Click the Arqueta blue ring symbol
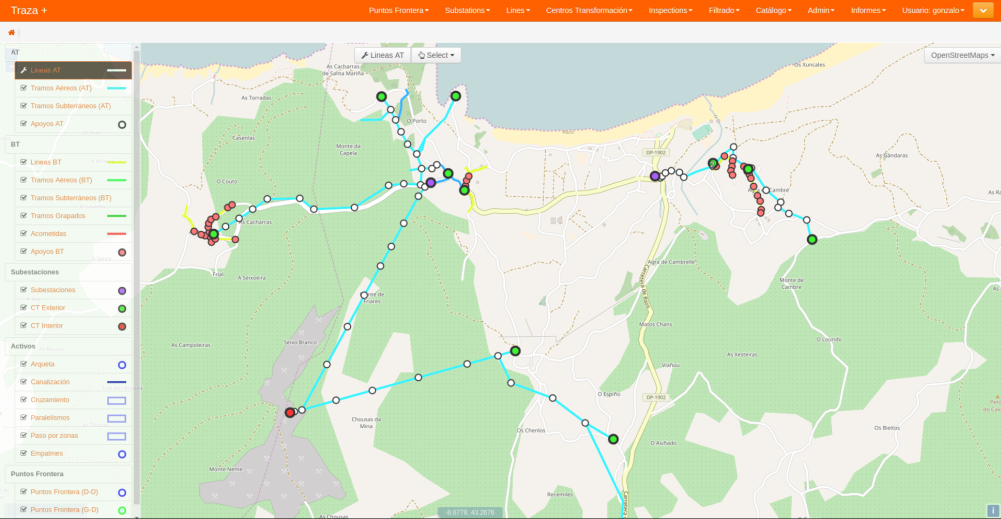Viewport: 1001px width, 519px height. pyautogui.click(x=122, y=365)
